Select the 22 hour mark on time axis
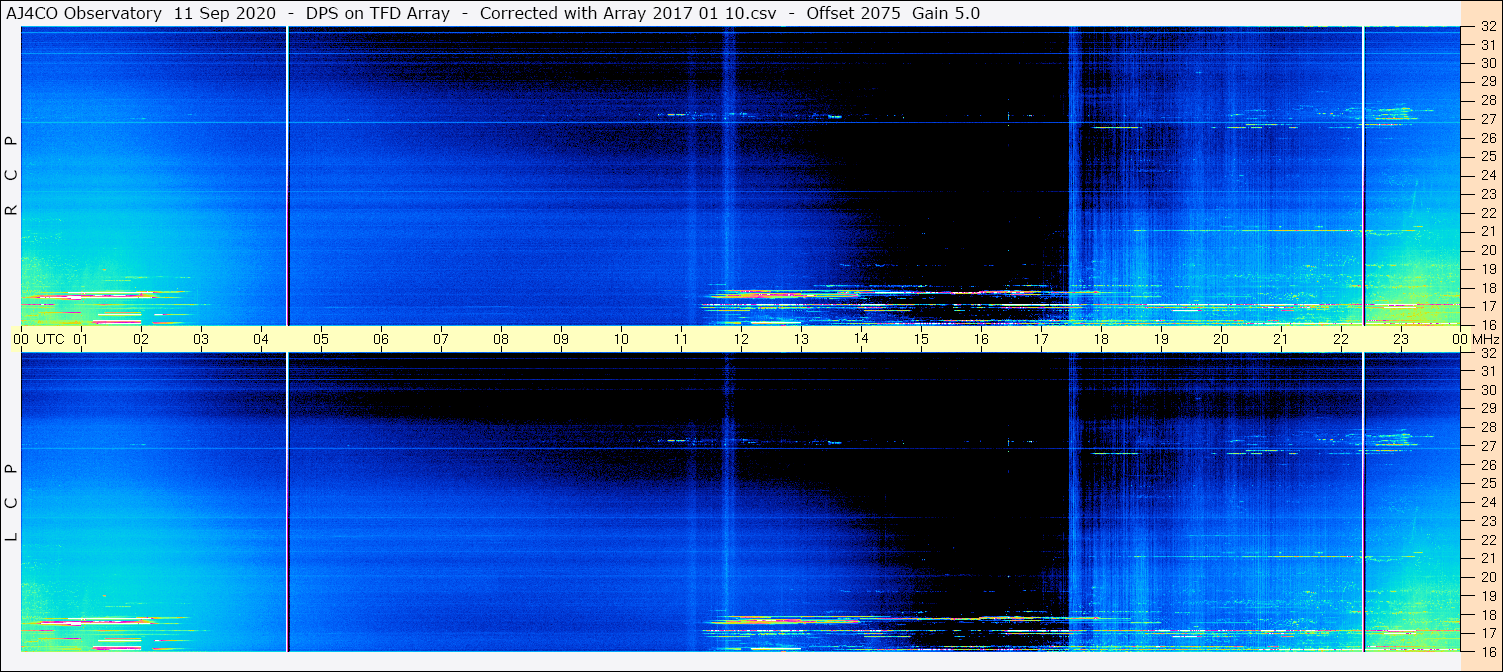 coord(1341,339)
